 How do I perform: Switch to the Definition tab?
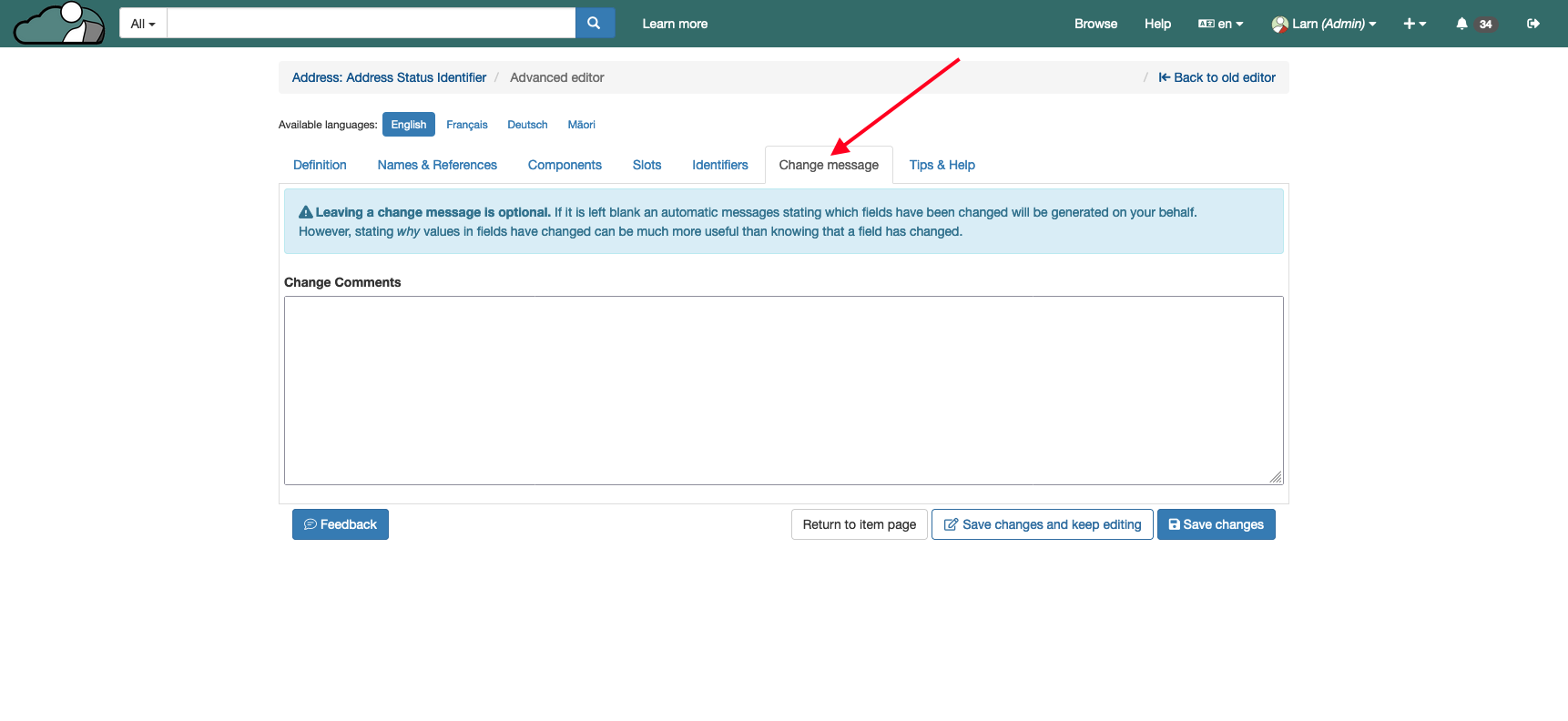(320, 165)
